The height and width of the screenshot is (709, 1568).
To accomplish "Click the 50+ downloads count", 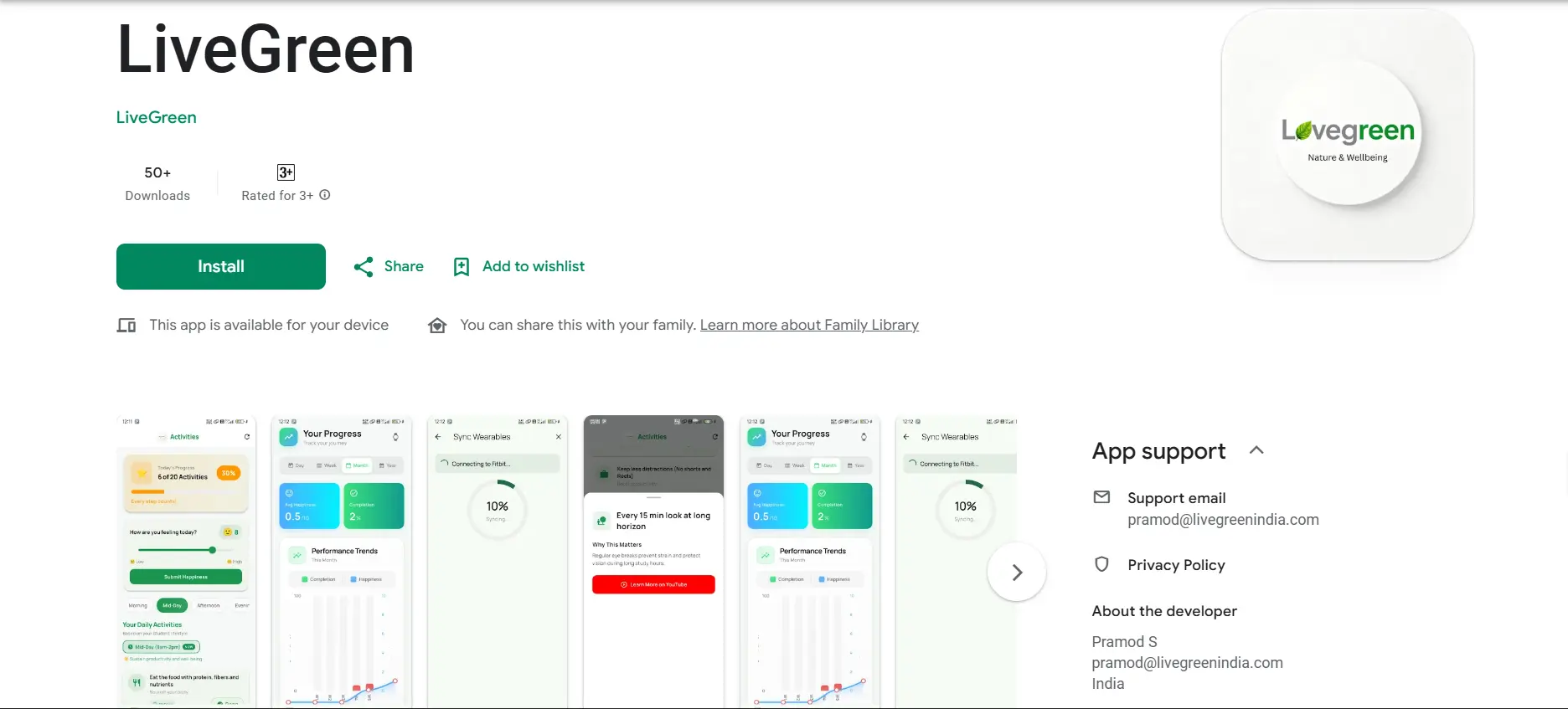I will point(157,172).
